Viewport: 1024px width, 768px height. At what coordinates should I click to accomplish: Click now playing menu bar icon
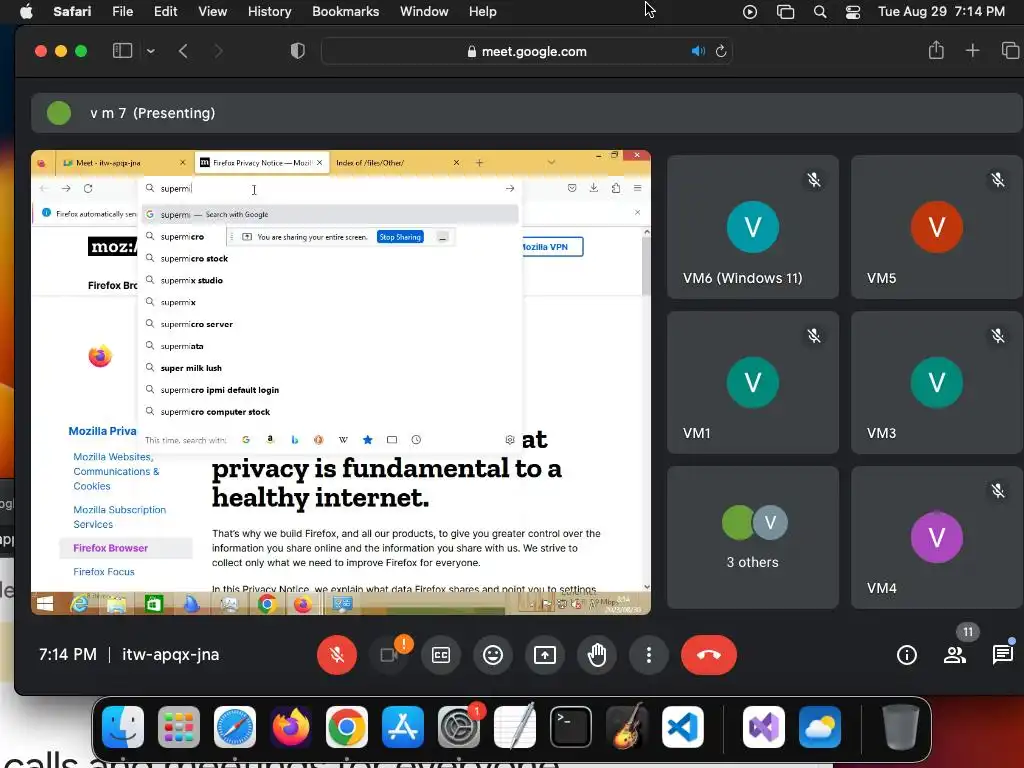(750, 12)
